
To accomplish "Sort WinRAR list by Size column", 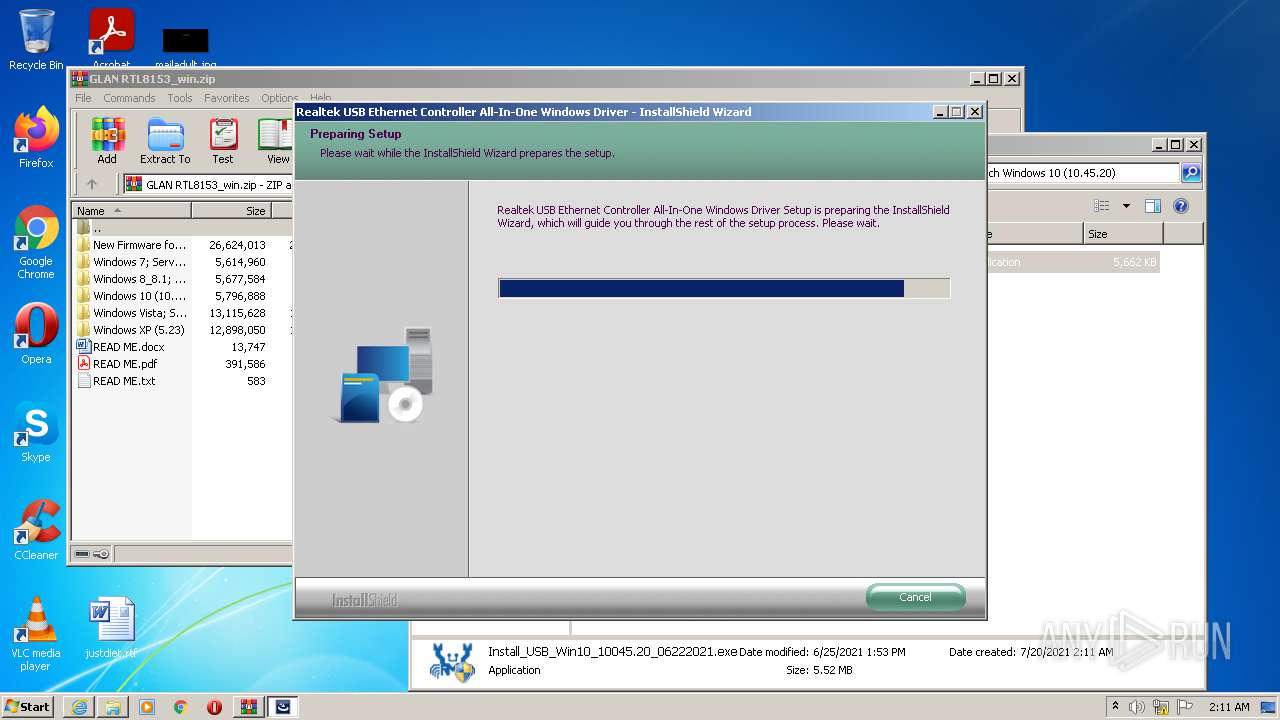I will (x=231, y=210).
